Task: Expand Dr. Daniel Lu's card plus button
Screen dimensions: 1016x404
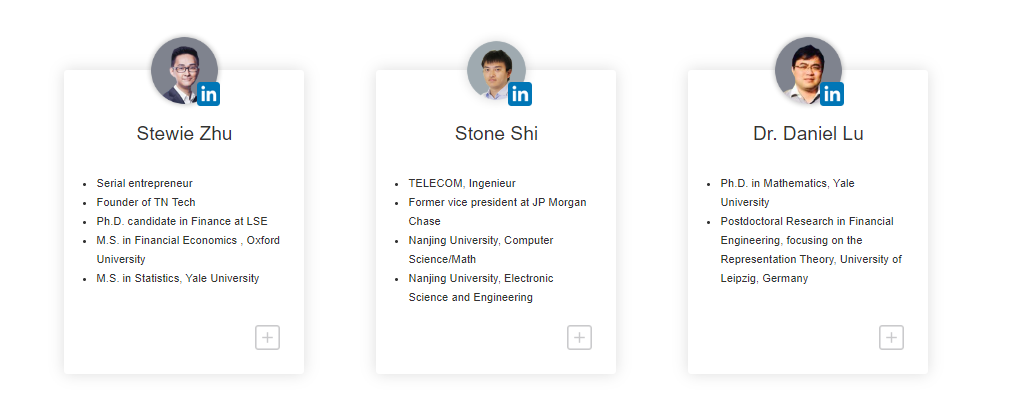Action: pos(891,338)
